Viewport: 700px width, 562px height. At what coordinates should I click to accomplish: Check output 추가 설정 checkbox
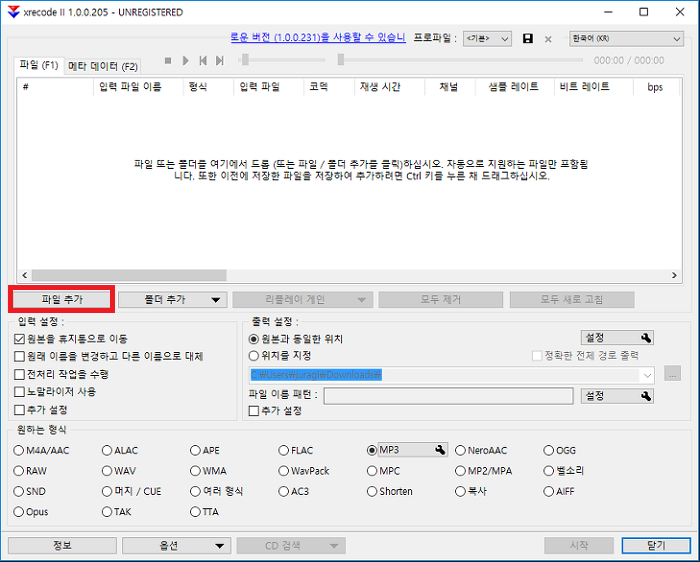(254, 411)
